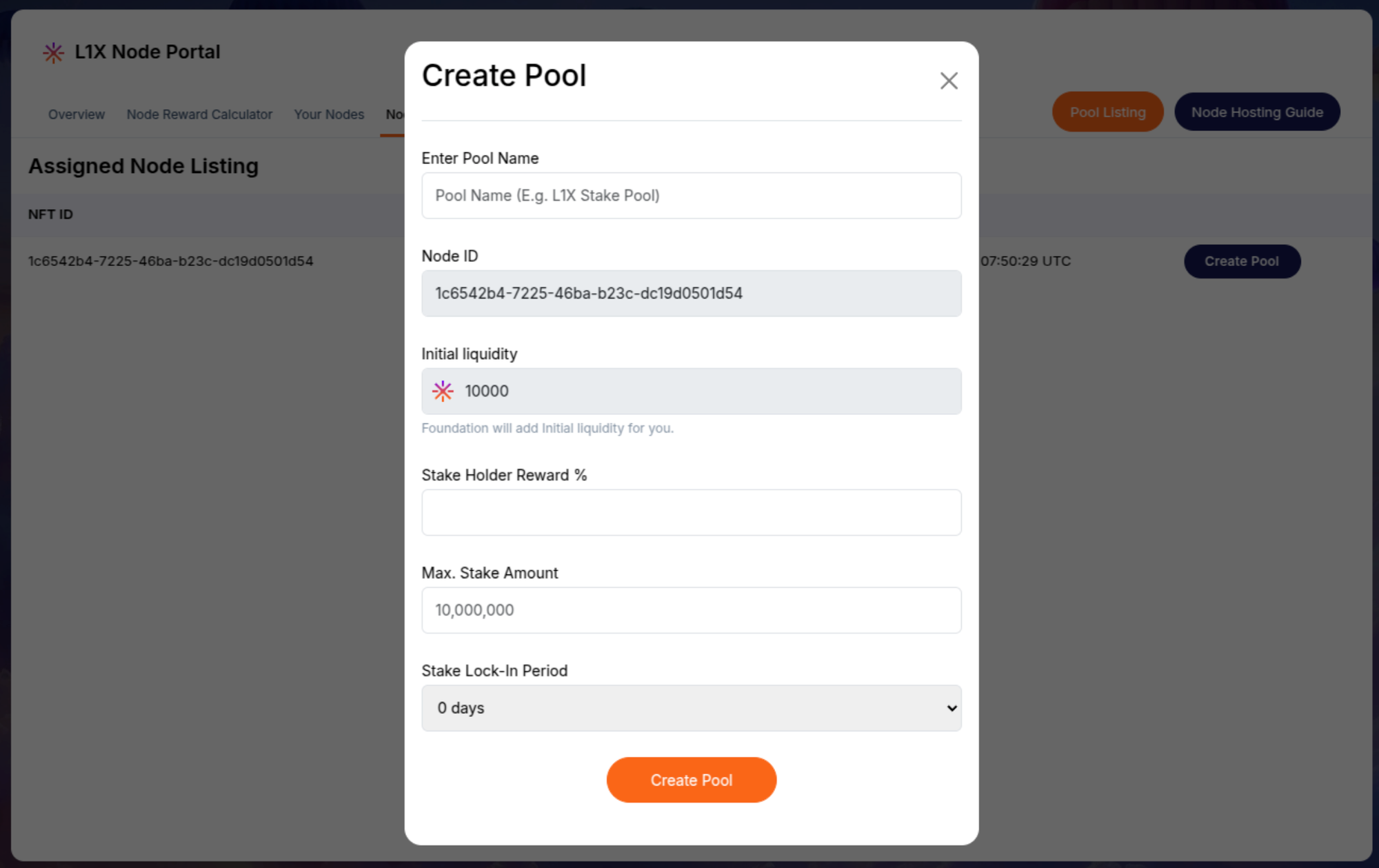
Task: Click the L1X token icon in Initial liquidity
Action: [443, 391]
